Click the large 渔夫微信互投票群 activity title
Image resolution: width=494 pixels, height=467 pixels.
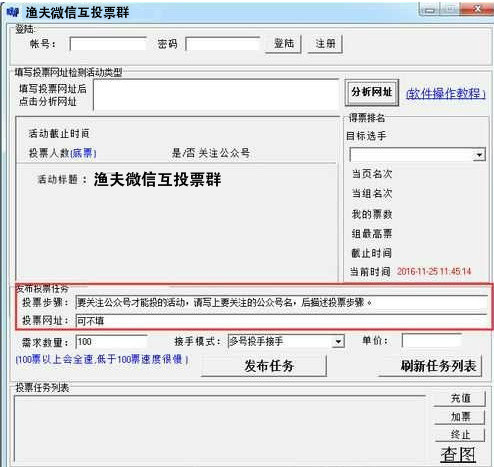coord(157,180)
